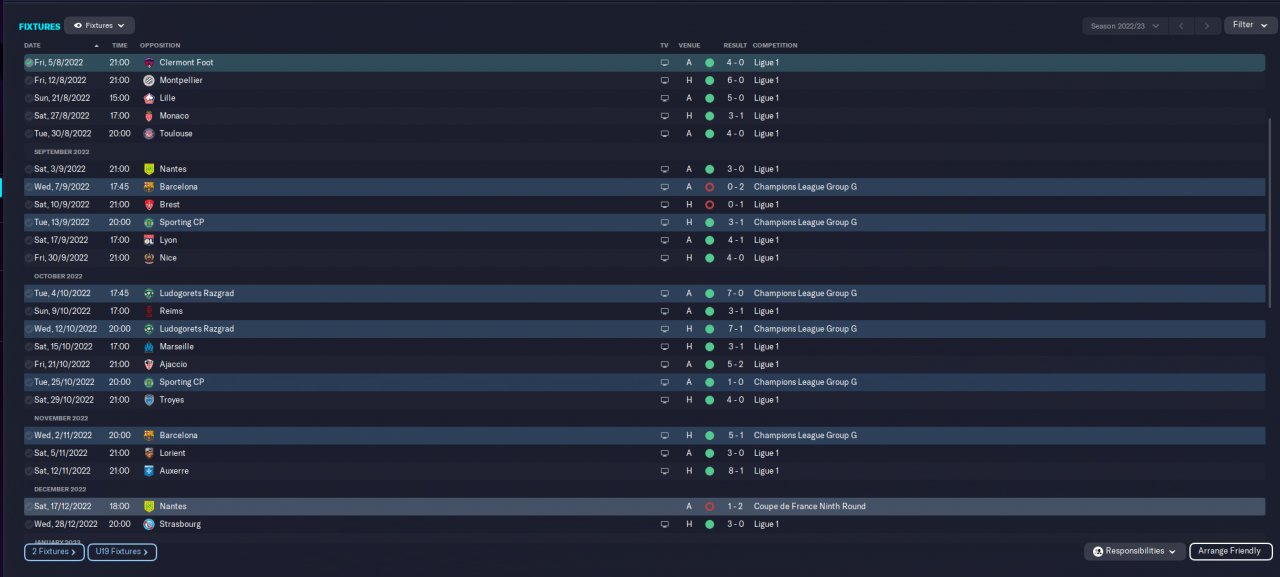The height and width of the screenshot is (577, 1280).
Task: Open Coupe de France Ninth Round competition link
Action: pos(810,506)
